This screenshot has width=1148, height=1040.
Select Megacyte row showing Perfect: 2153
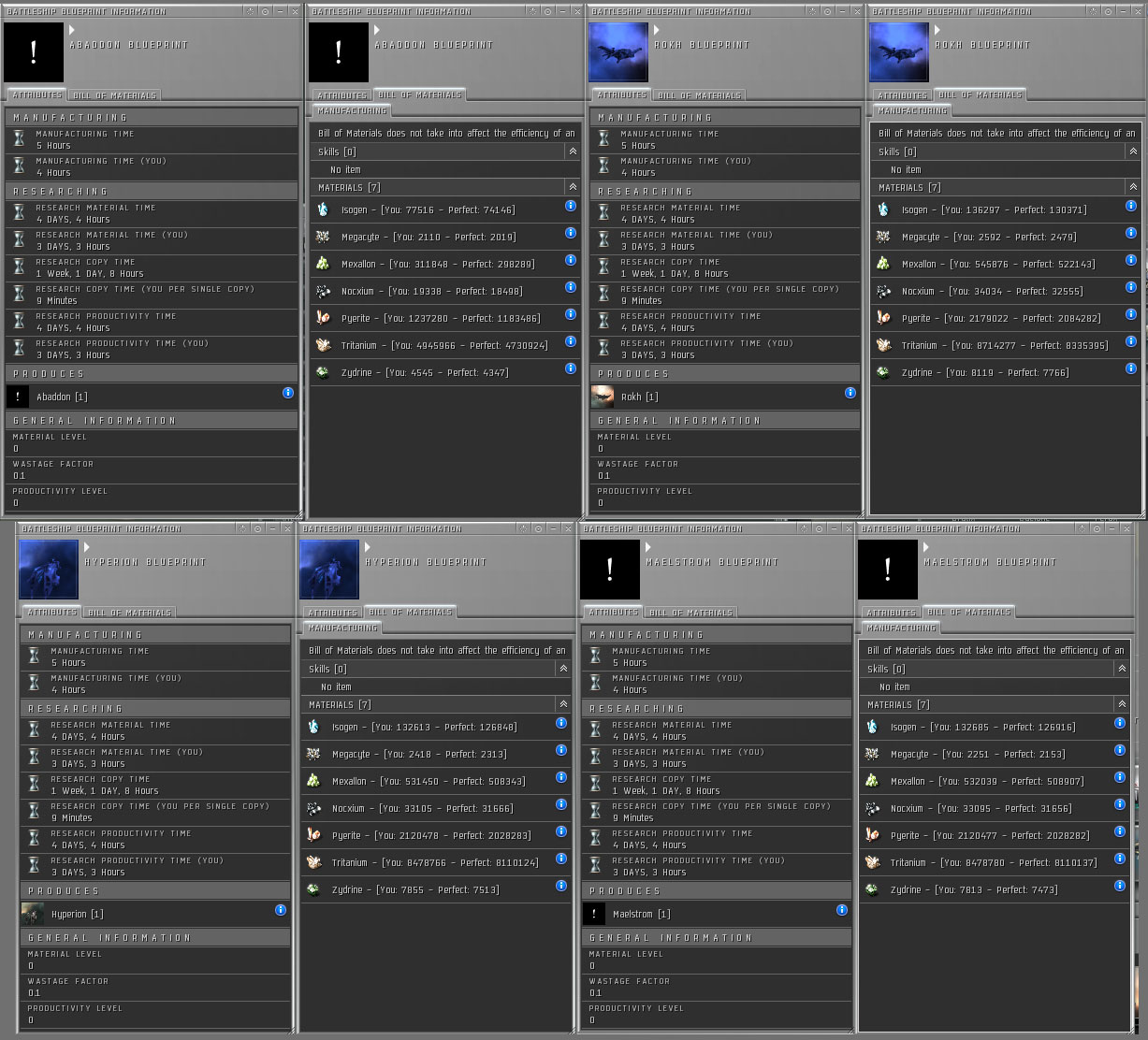[995, 754]
